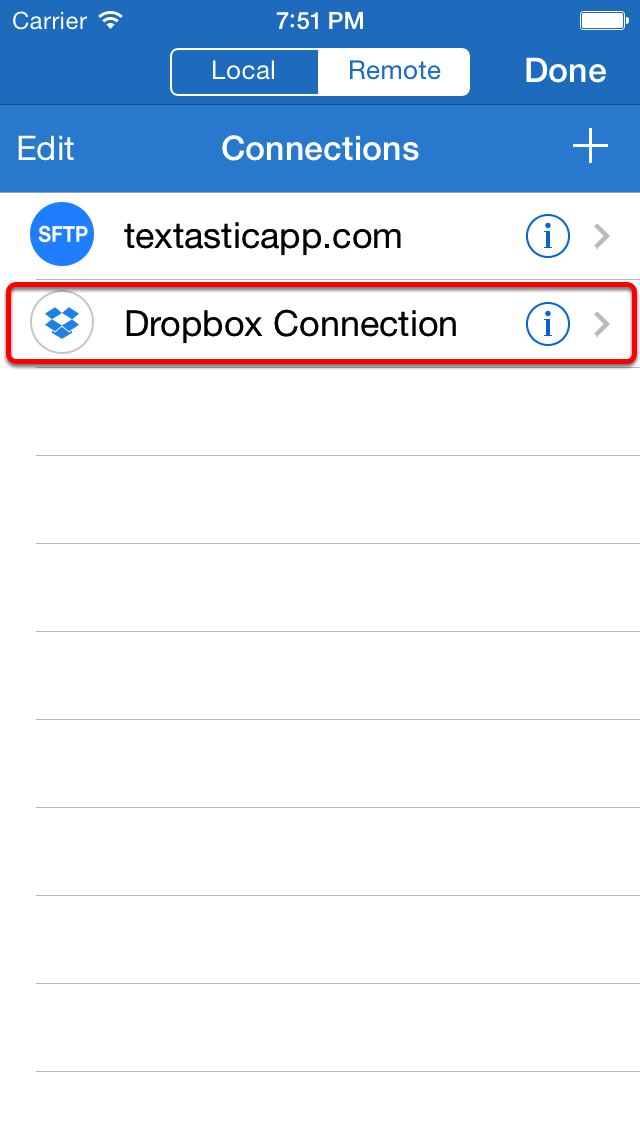Click the battery indicator icon
The width and height of the screenshot is (640, 1136).
click(604, 20)
